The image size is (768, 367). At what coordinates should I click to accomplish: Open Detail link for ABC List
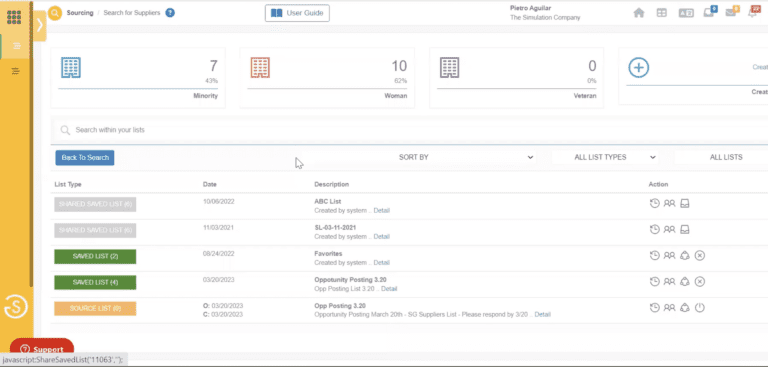tap(382, 211)
